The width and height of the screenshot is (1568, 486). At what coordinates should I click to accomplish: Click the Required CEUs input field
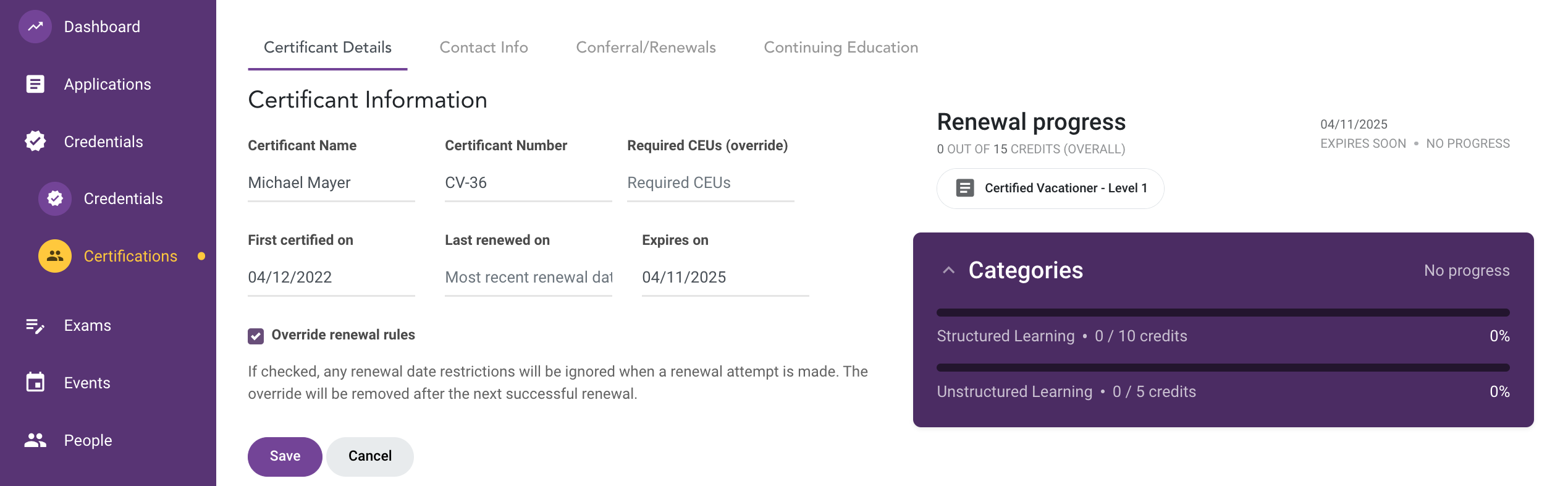tap(710, 183)
